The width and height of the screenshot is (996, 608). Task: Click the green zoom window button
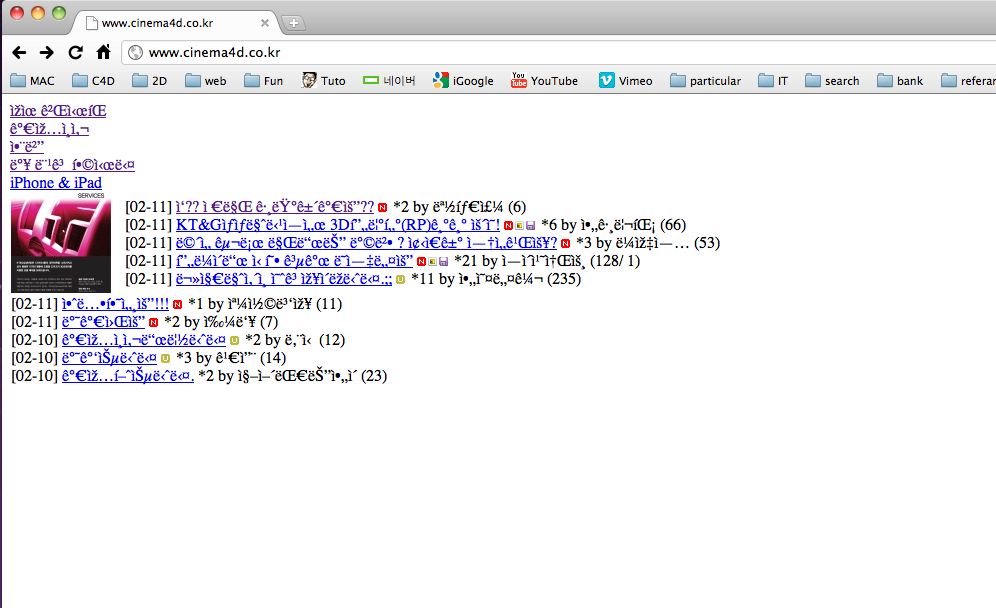58,13
